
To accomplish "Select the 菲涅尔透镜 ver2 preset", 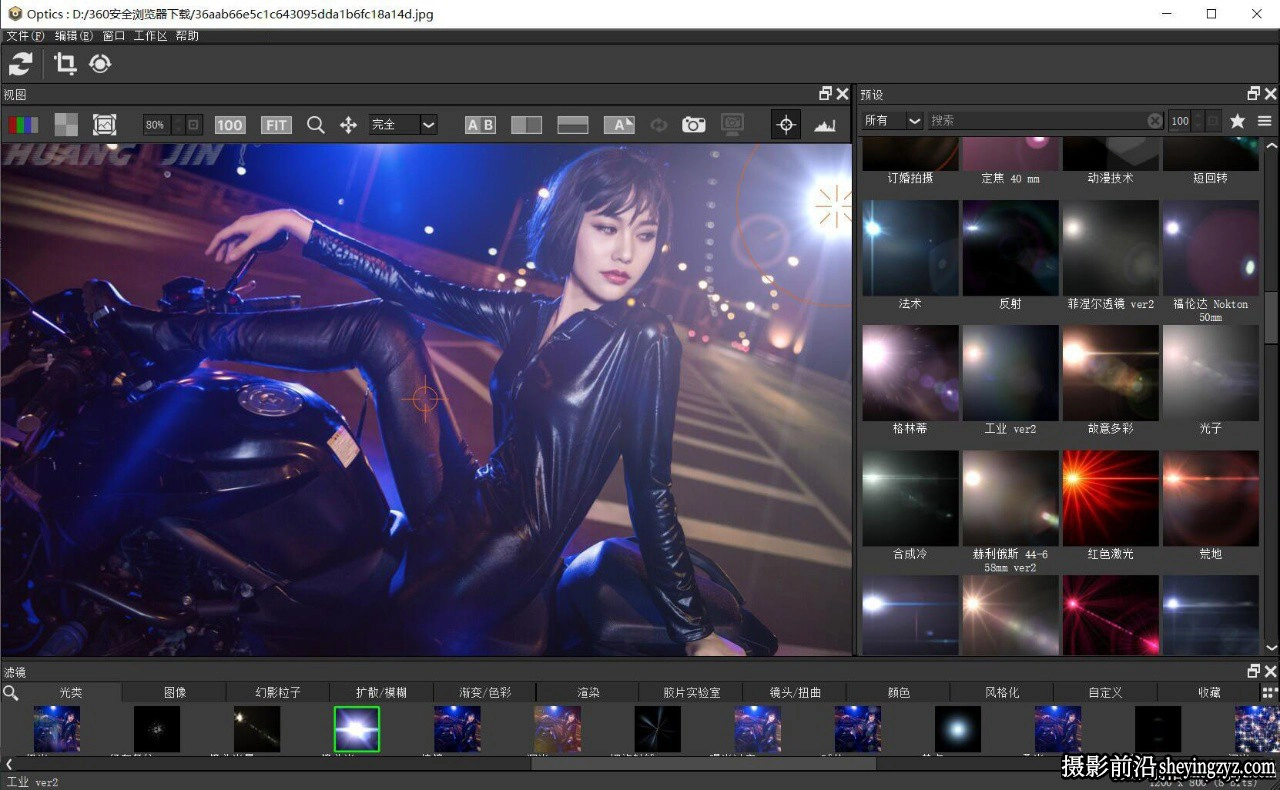I will pyautogui.click(x=1110, y=248).
